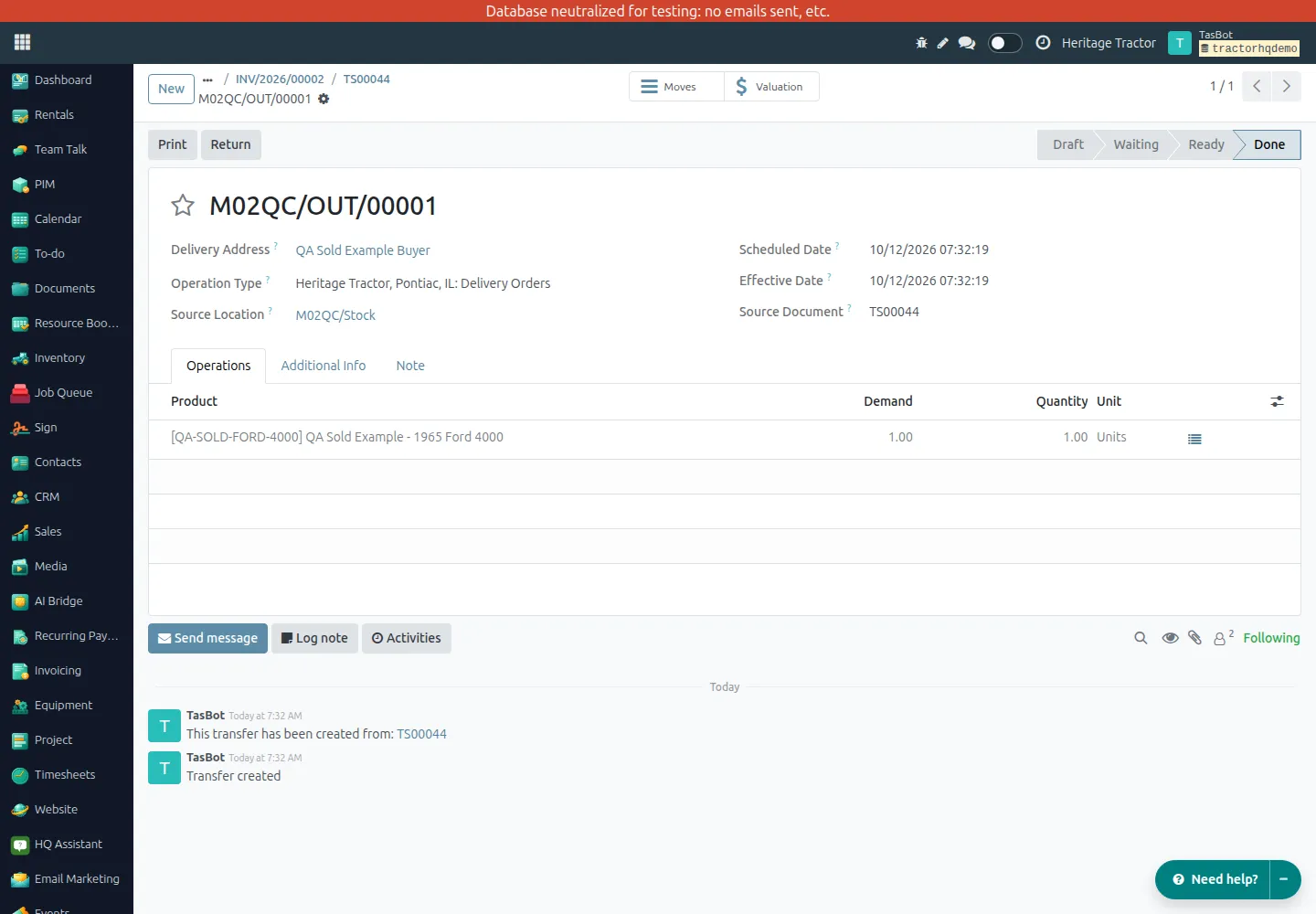
Task: Switch to the Additional Info tab
Action: (x=324, y=366)
